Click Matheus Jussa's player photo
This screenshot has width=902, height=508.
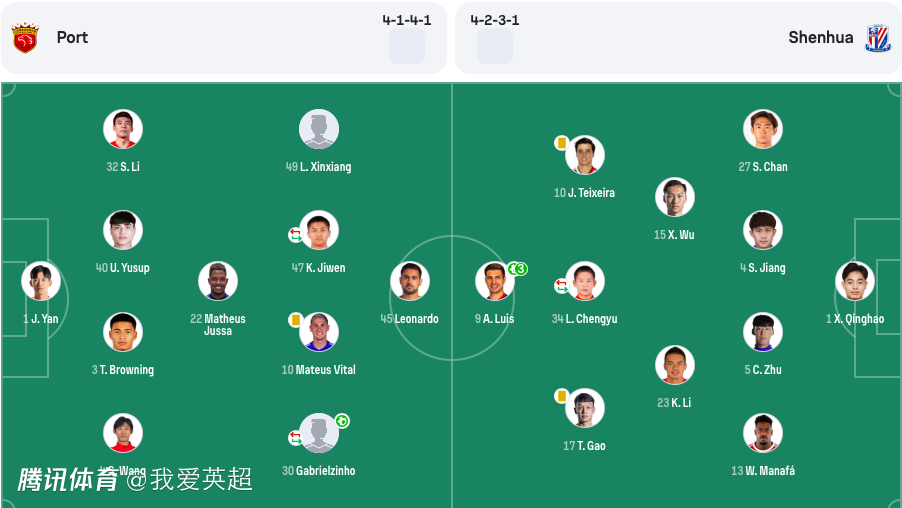click(218, 281)
